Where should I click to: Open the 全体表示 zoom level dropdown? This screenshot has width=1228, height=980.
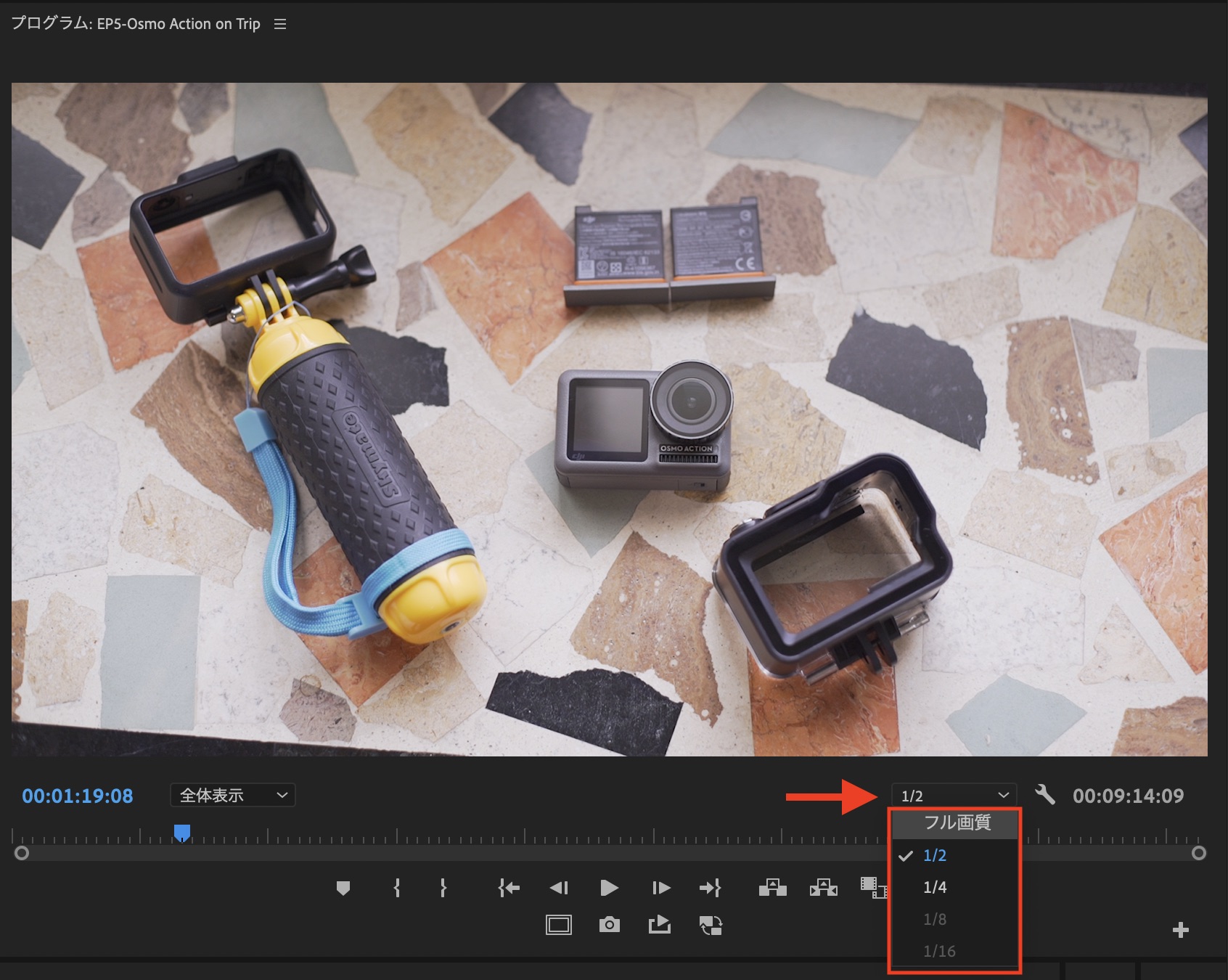(x=232, y=796)
